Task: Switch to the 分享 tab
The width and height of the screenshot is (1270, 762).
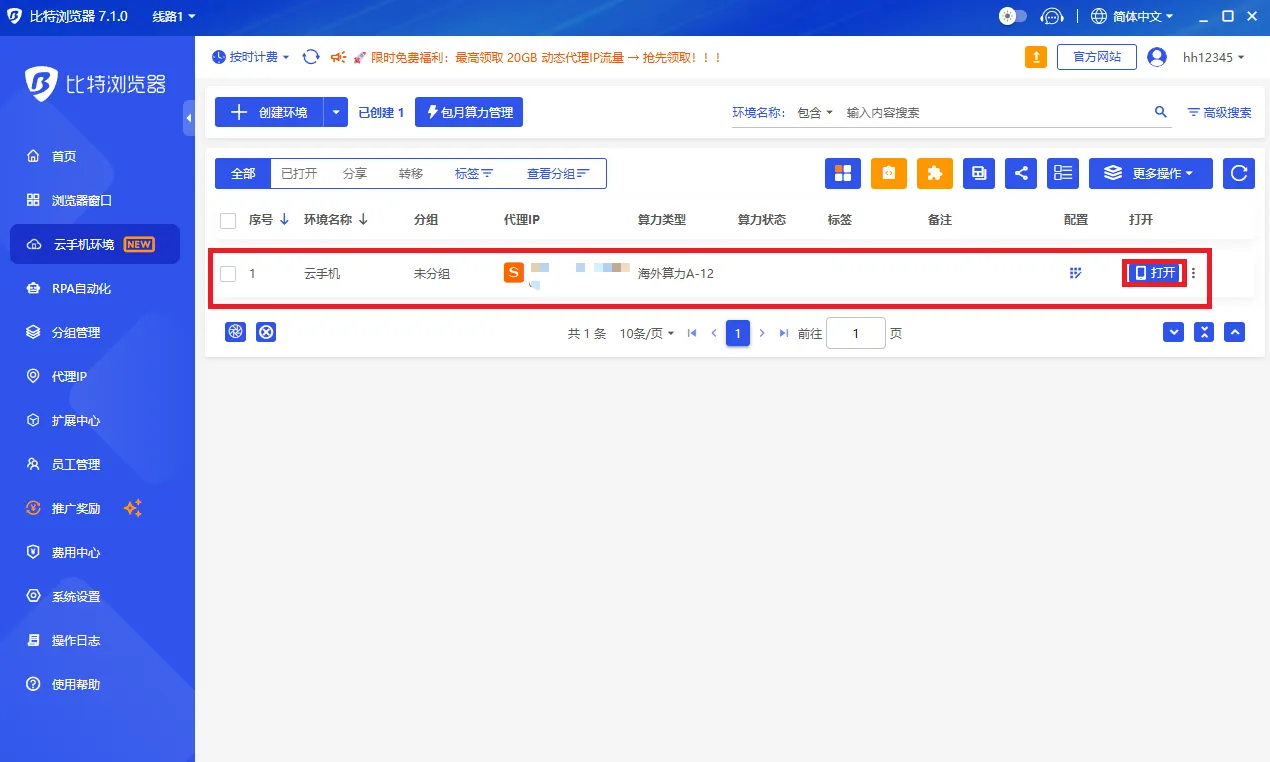Action: point(355,173)
